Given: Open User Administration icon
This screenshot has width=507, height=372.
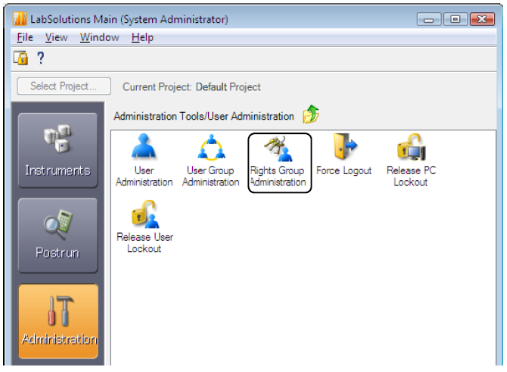Looking at the screenshot, I should click(x=144, y=160).
